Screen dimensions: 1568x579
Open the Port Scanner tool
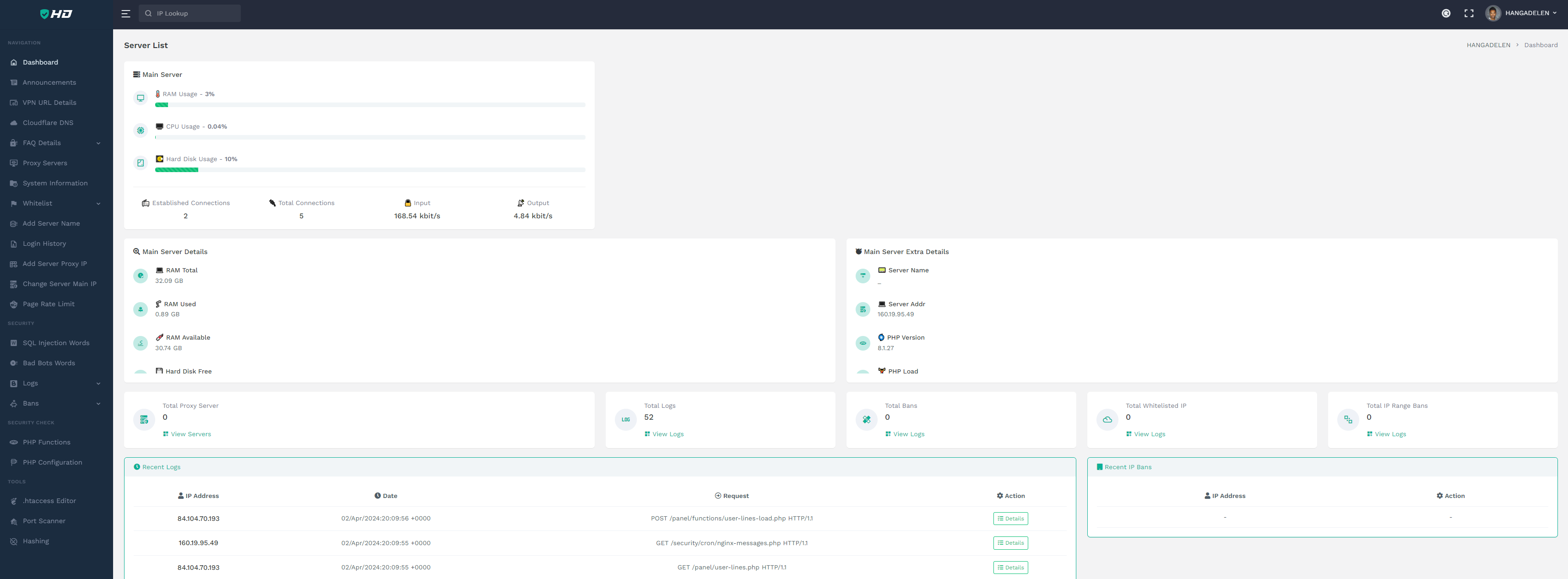44,521
